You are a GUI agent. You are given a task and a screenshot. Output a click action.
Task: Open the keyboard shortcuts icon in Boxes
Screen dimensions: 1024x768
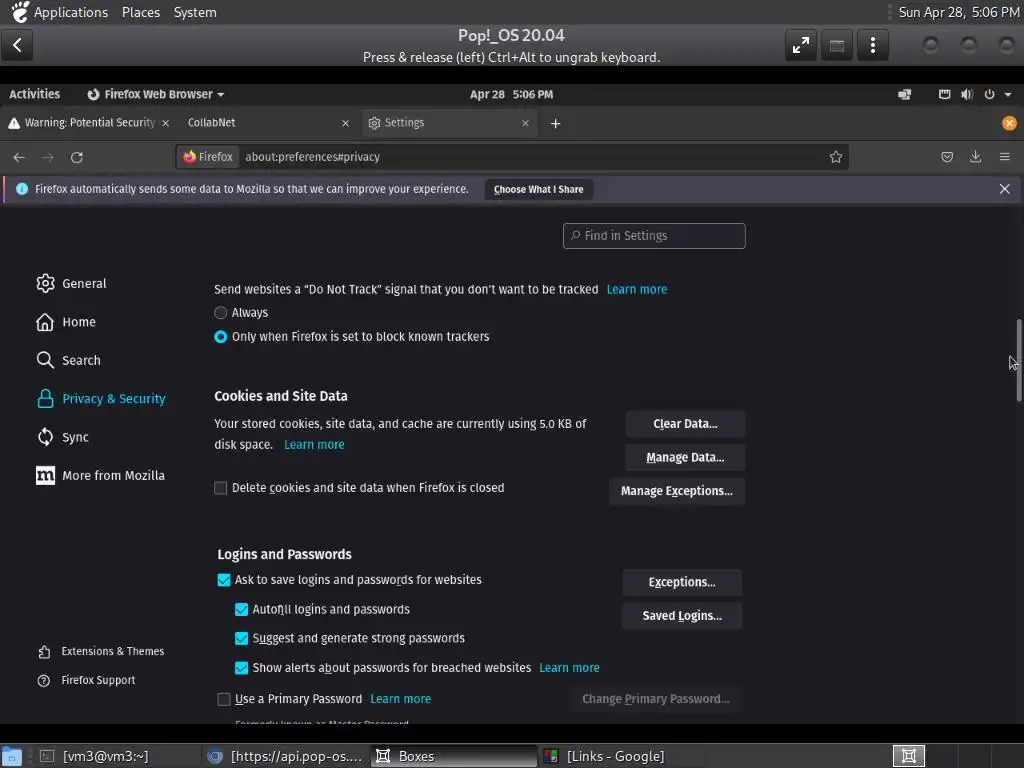pyautogui.click(x=837, y=45)
